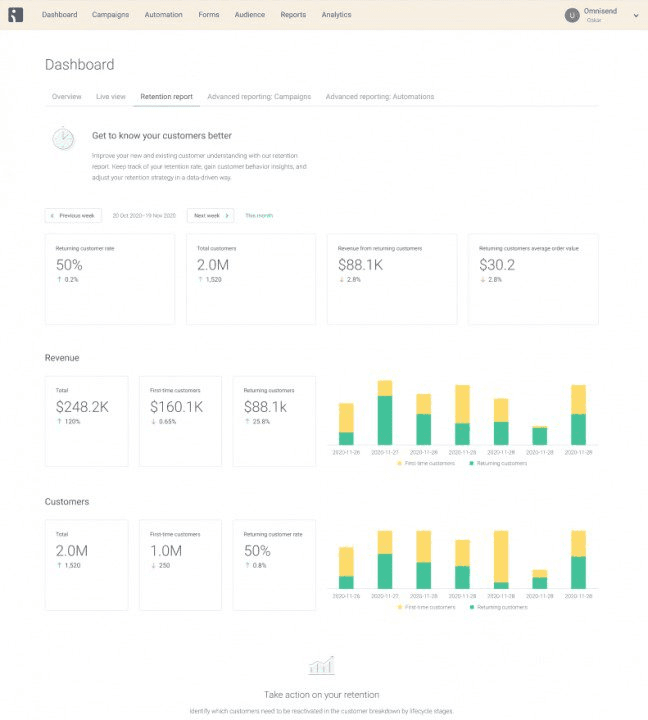
Task: Click the last bar in Customers chart
Action: (578, 560)
